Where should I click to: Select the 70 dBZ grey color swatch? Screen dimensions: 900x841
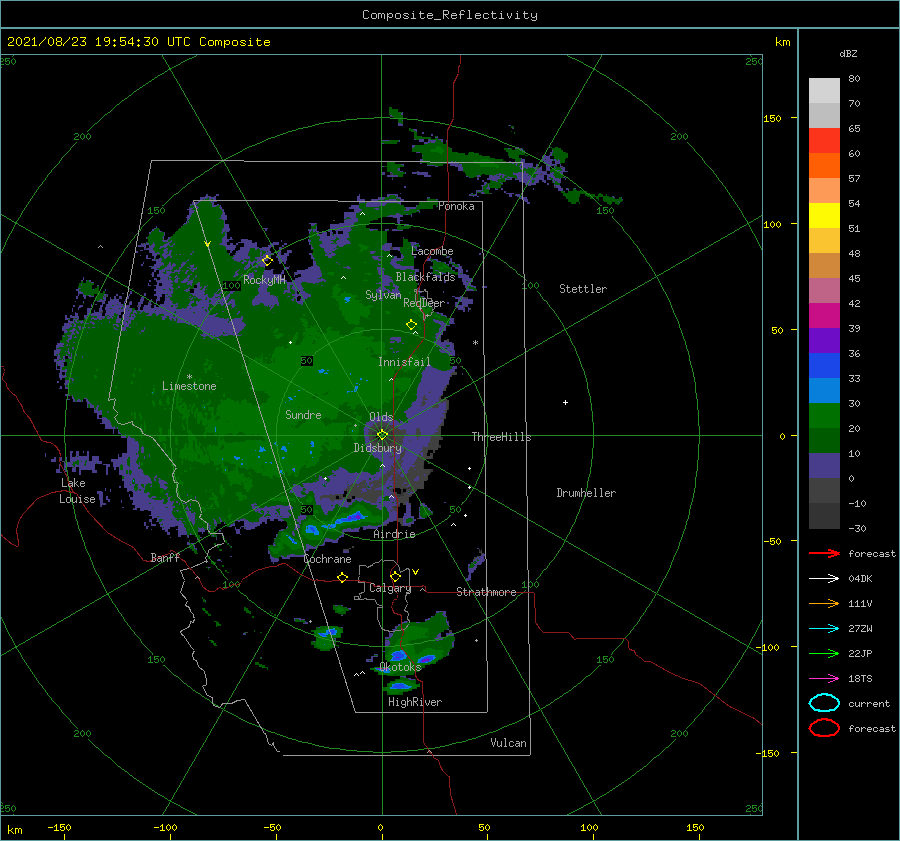[x=824, y=115]
